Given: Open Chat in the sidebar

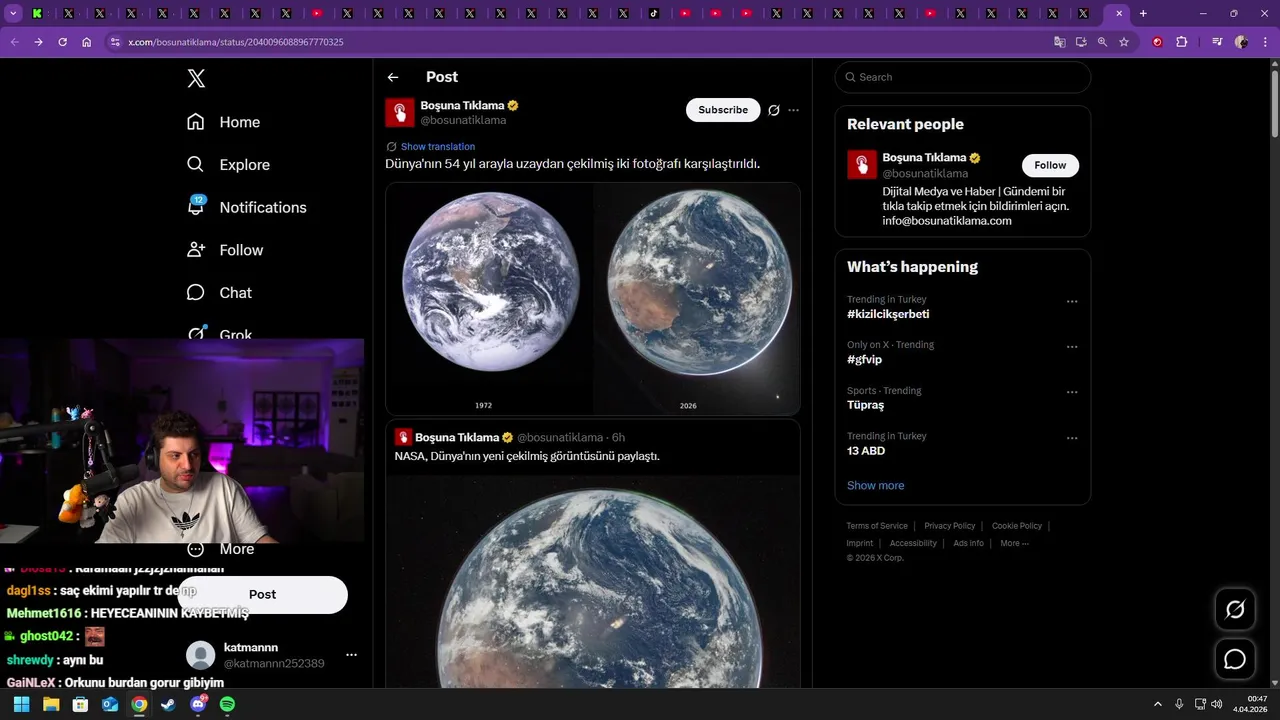Looking at the screenshot, I should click(219, 293).
